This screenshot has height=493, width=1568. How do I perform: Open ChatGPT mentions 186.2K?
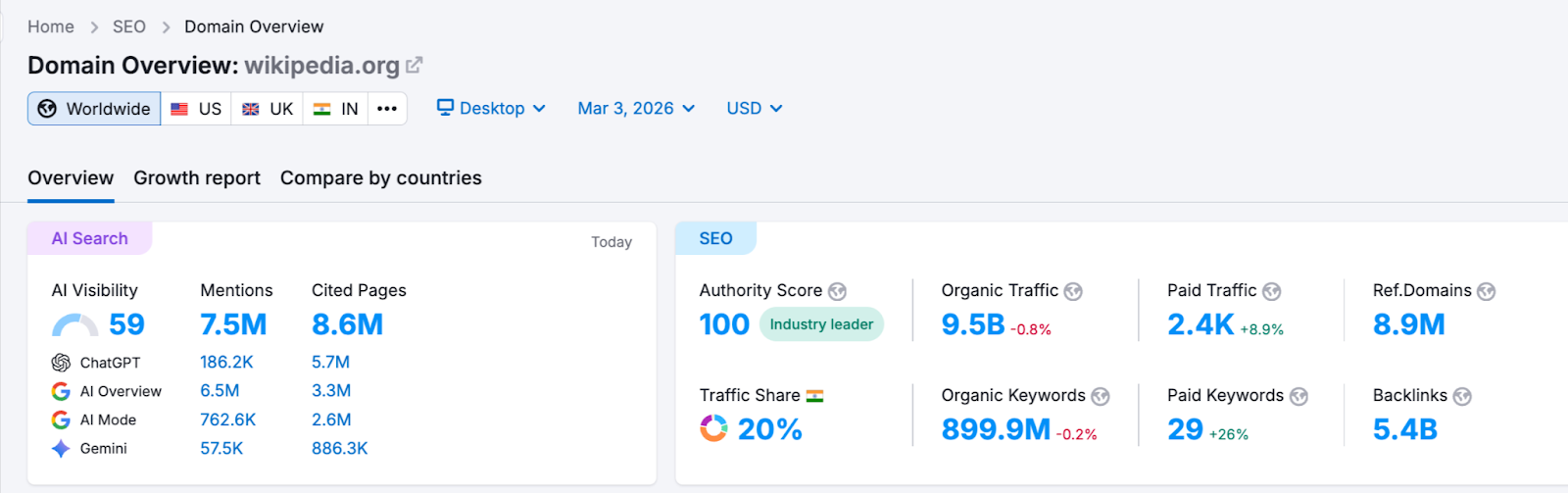(226, 362)
